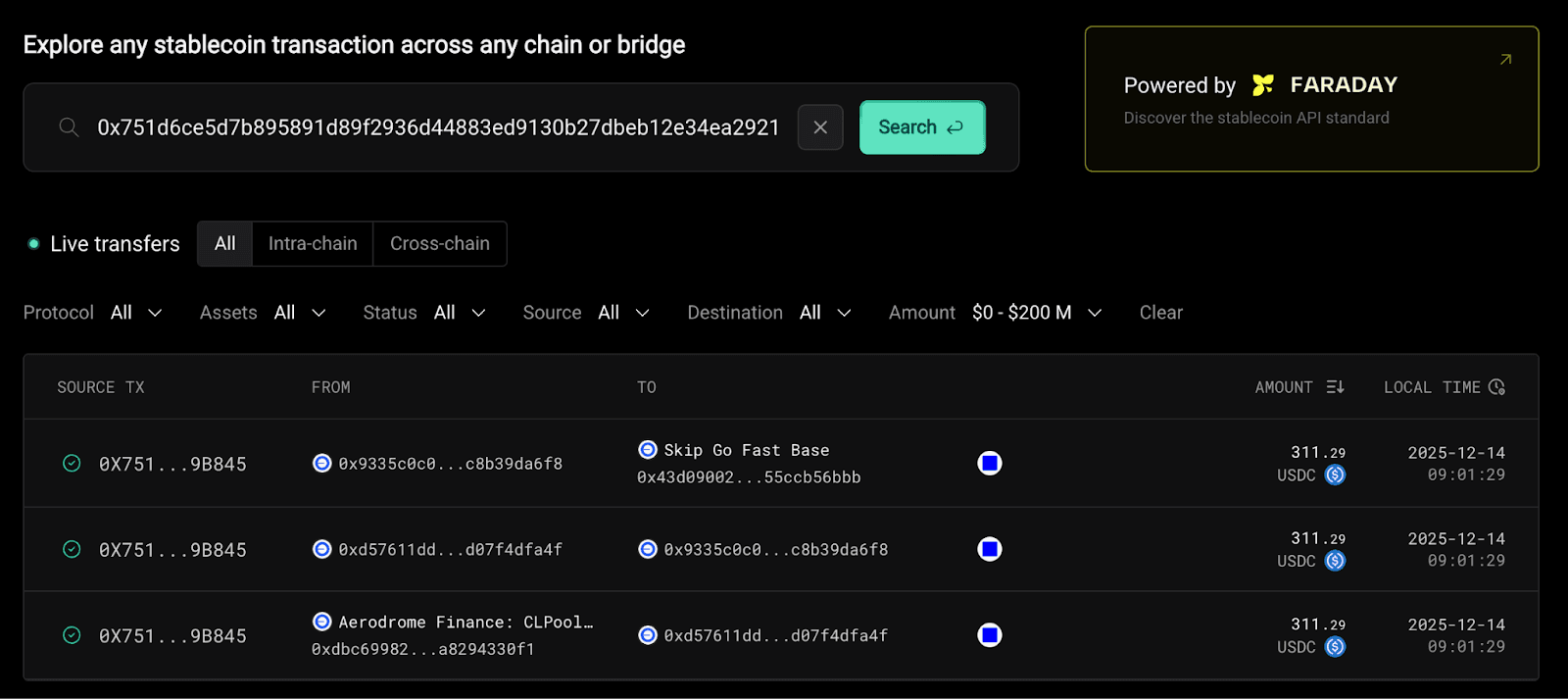Click the magnifying glass search icon
Viewport: 1568px width, 699px height.
click(x=69, y=127)
